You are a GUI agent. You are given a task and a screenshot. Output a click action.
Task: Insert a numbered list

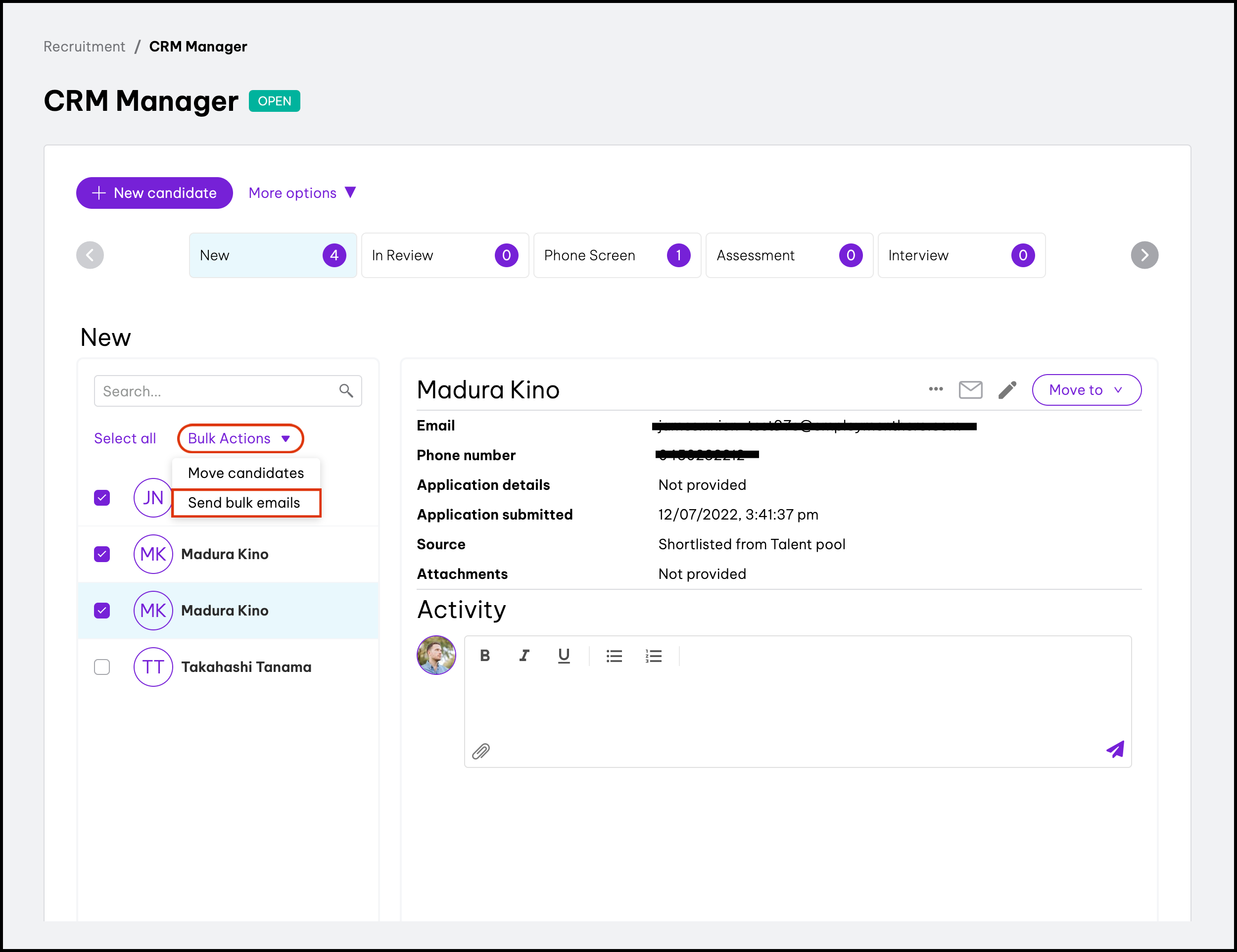[653, 656]
